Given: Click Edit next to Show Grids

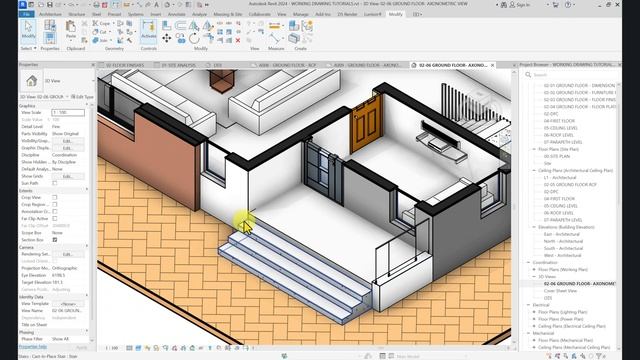Looking at the screenshot, I should [67, 176].
